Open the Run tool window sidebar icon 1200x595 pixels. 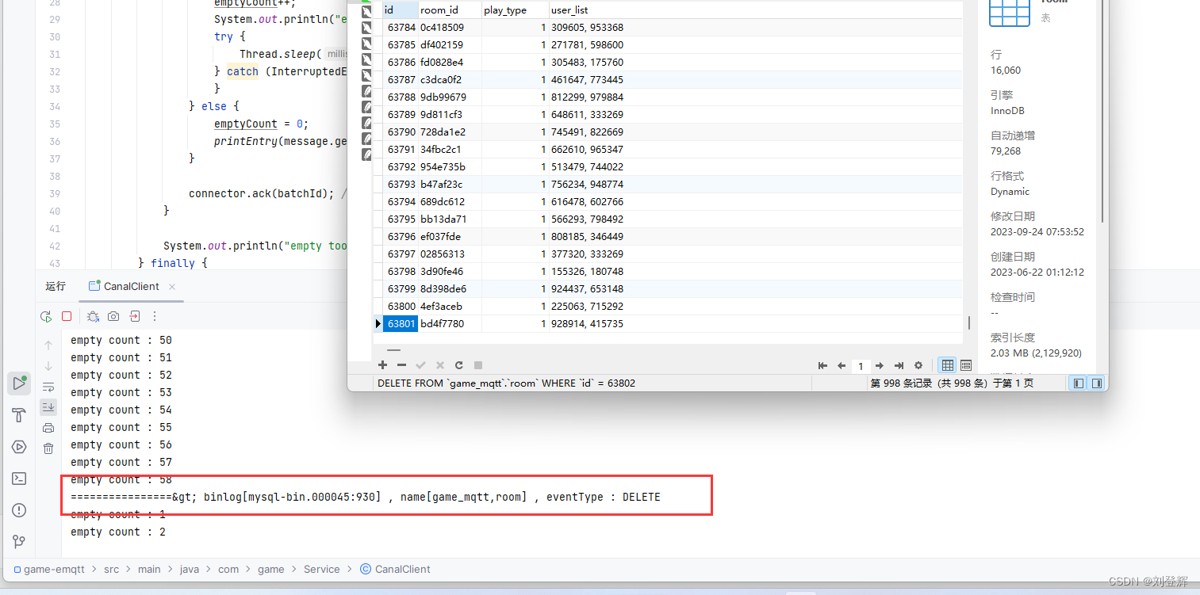19,383
